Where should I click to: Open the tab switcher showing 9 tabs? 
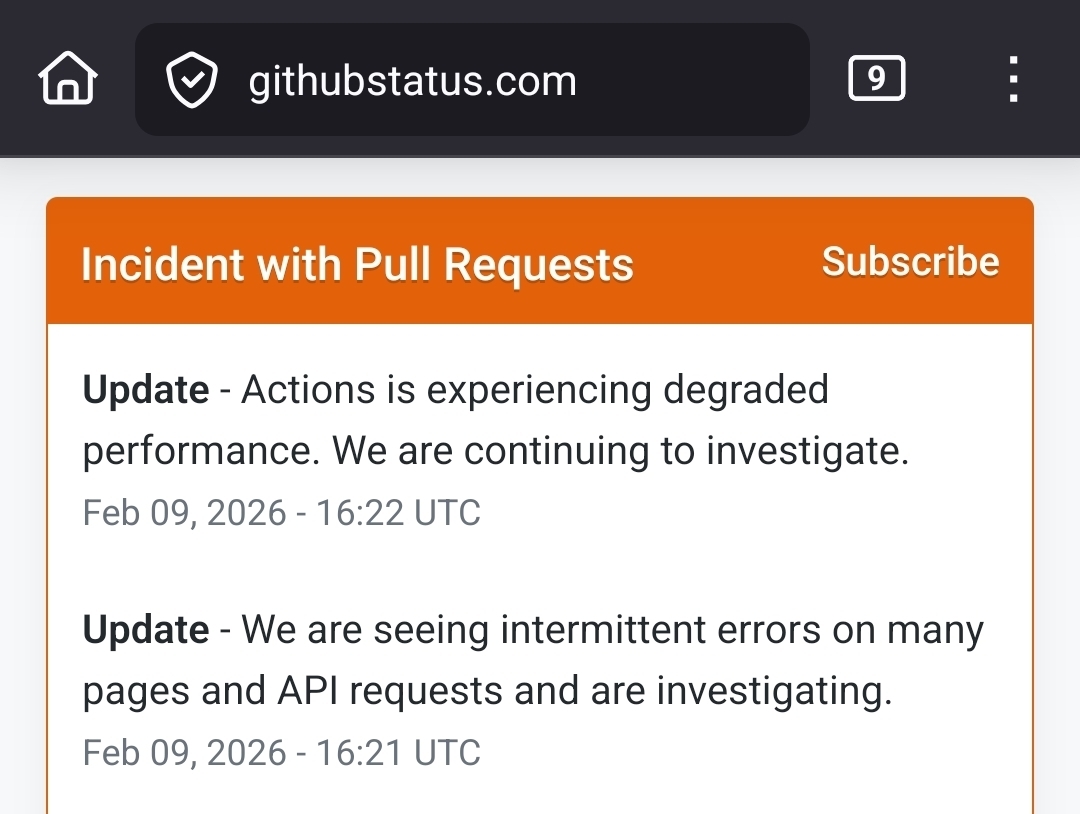(876, 79)
